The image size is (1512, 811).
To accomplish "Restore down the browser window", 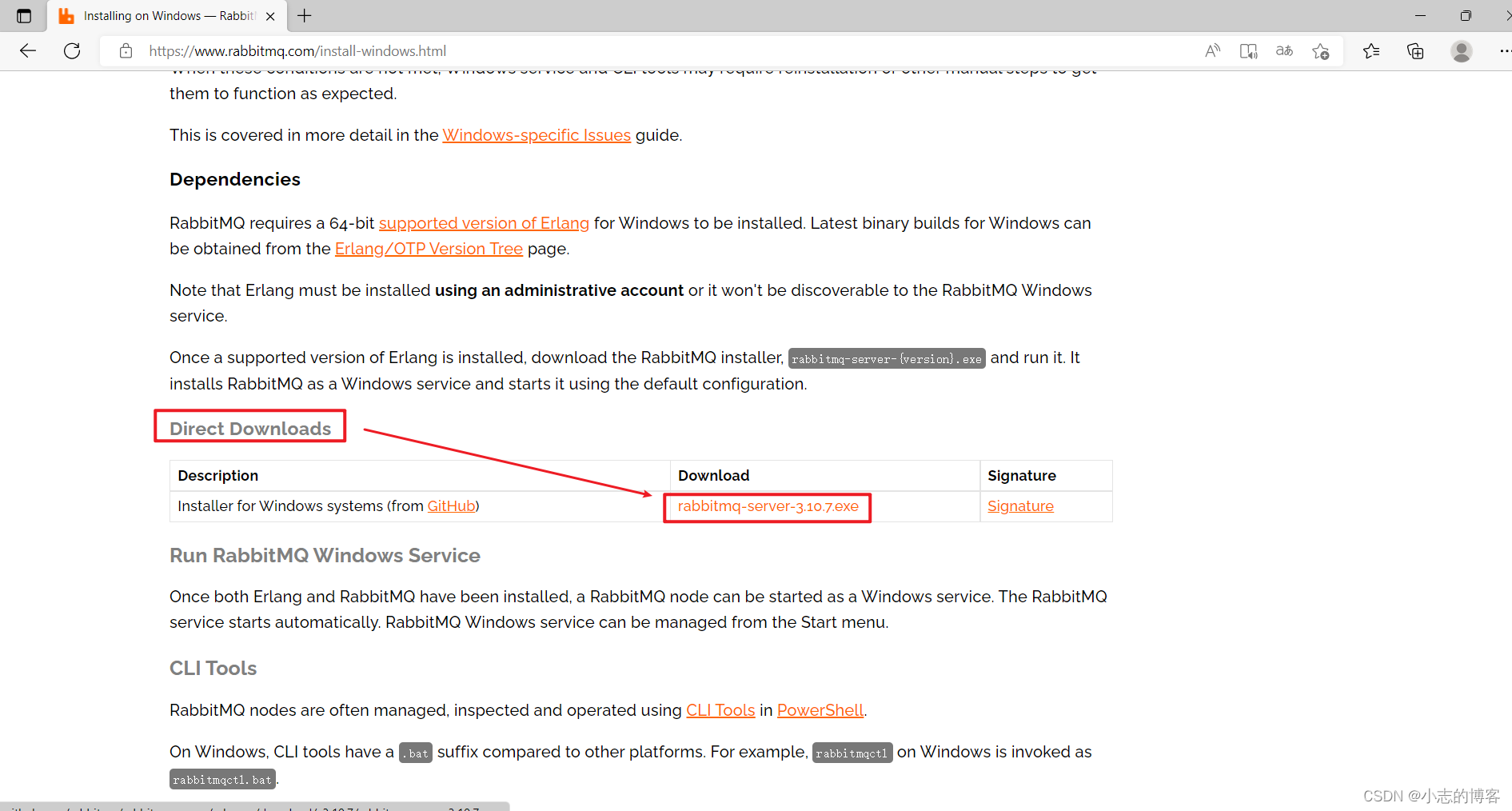I will tap(1465, 16).
